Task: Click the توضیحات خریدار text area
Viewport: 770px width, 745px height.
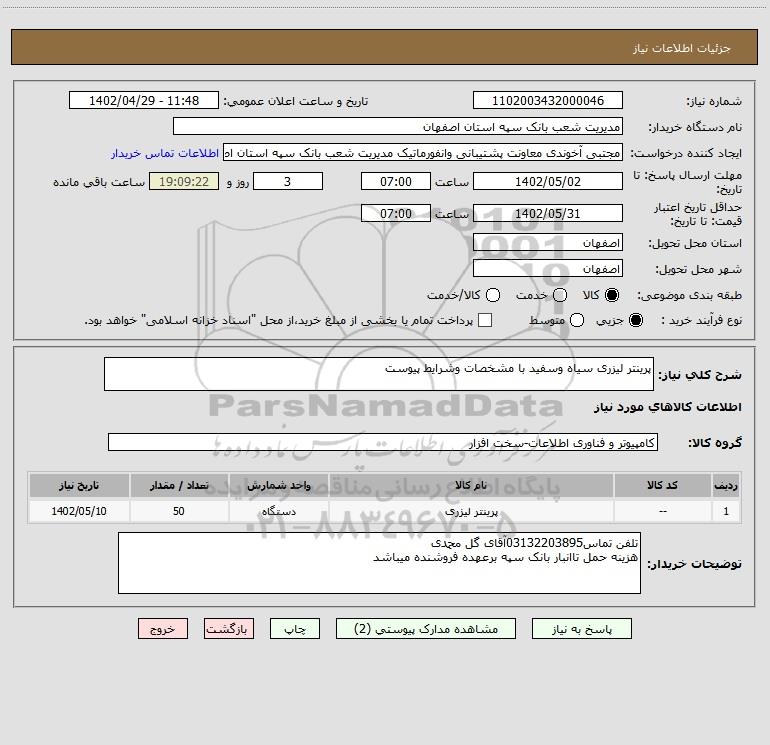Action: click(x=379, y=563)
